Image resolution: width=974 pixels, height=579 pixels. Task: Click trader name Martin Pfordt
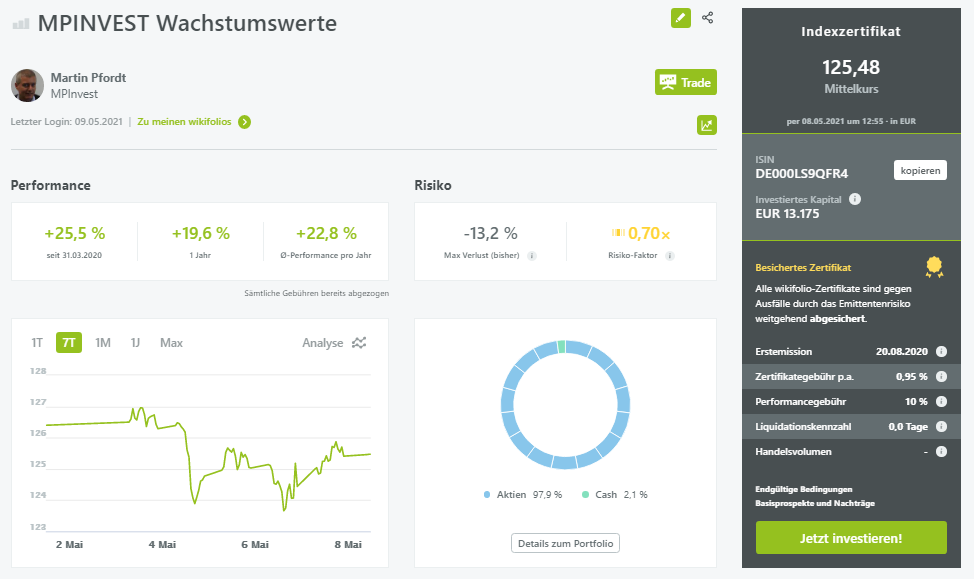[x=88, y=78]
